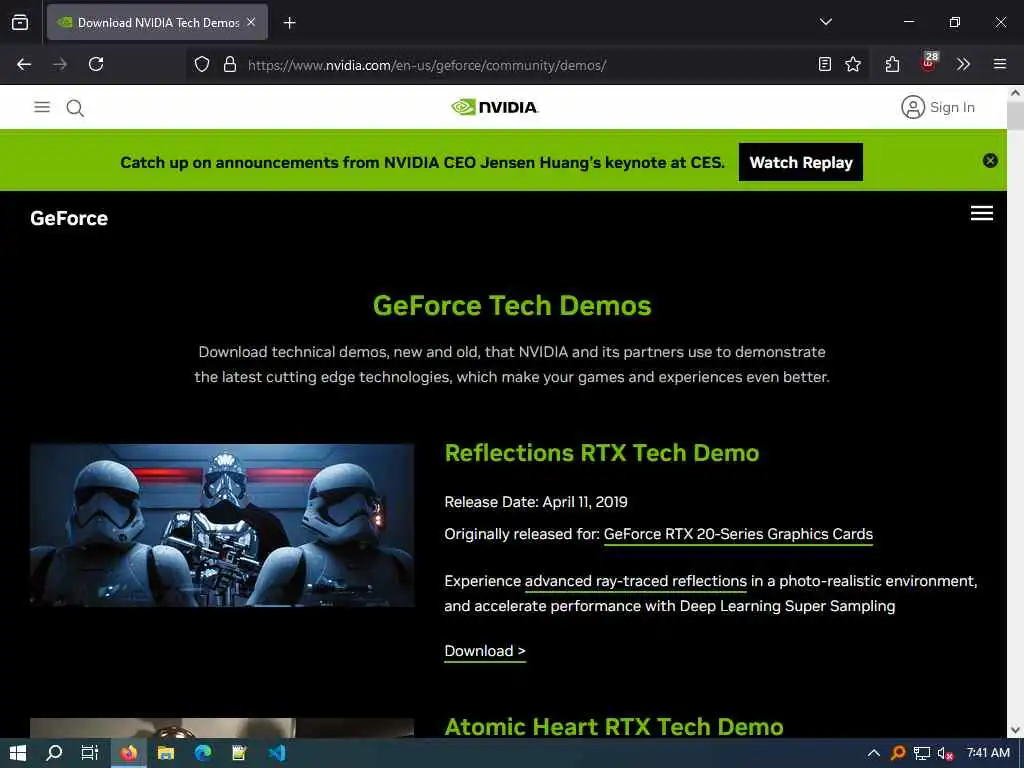
Task: Open the Windows Start menu
Action: pos(18,753)
